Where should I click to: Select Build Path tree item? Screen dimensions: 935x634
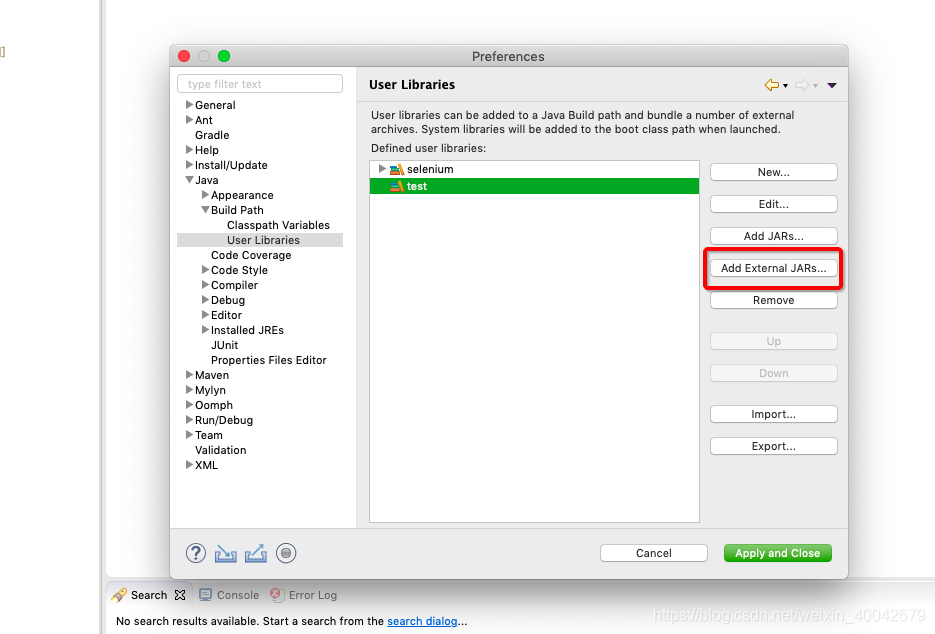tap(237, 211)
